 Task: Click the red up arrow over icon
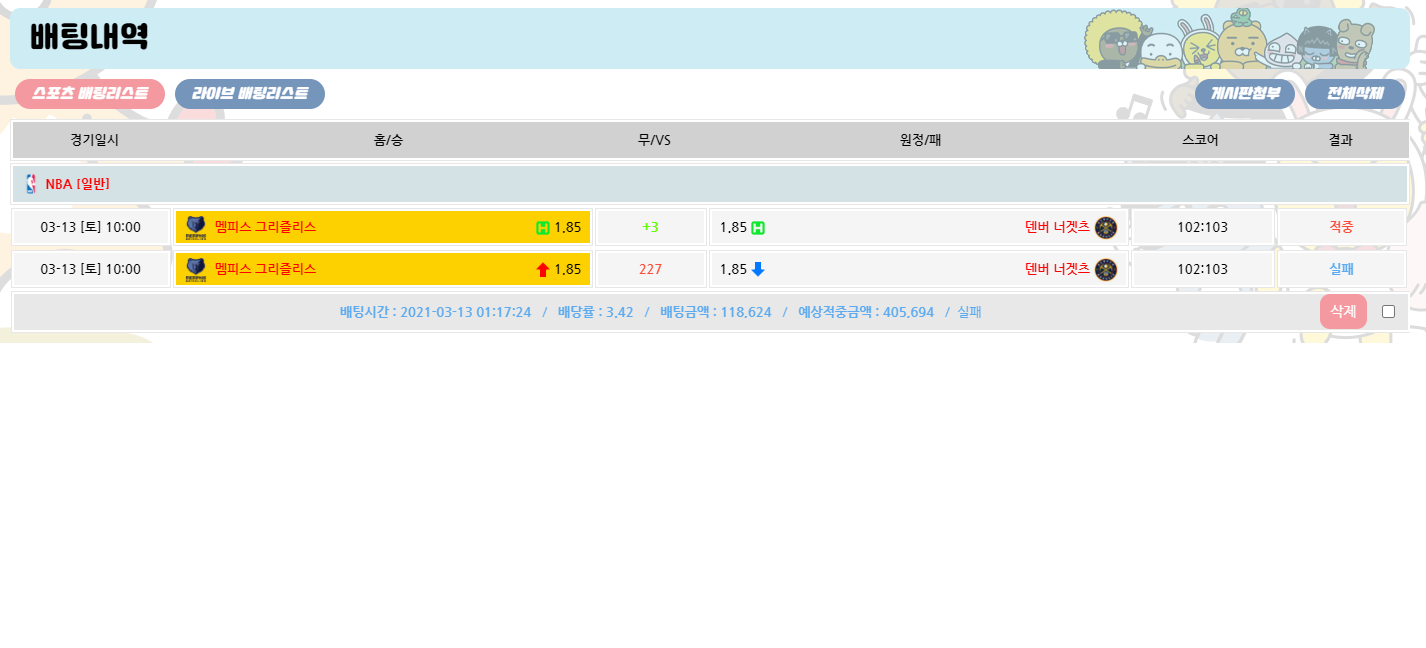coord(543,269)
